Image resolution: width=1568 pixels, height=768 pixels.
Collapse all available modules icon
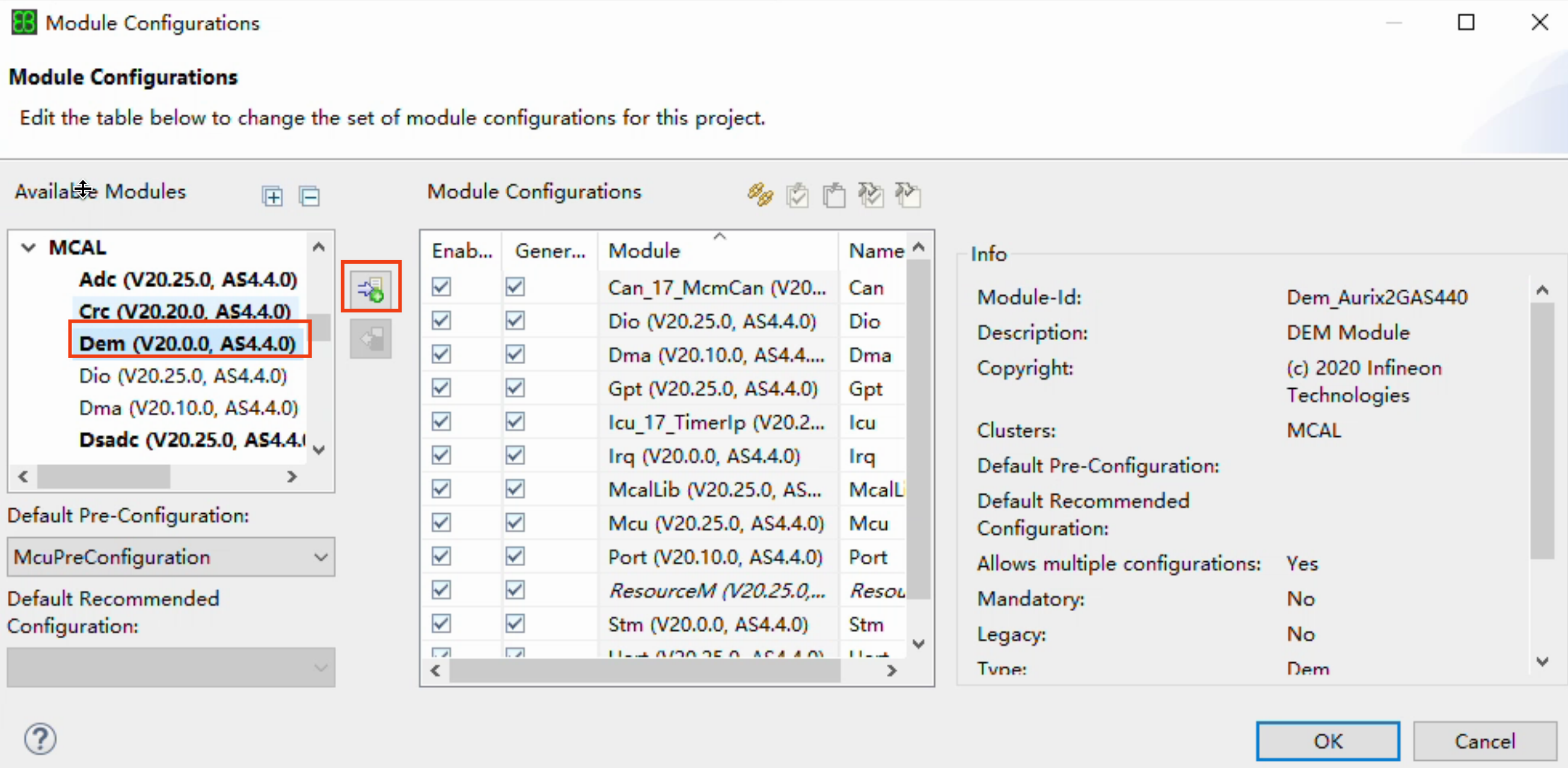tap(309, 197)
